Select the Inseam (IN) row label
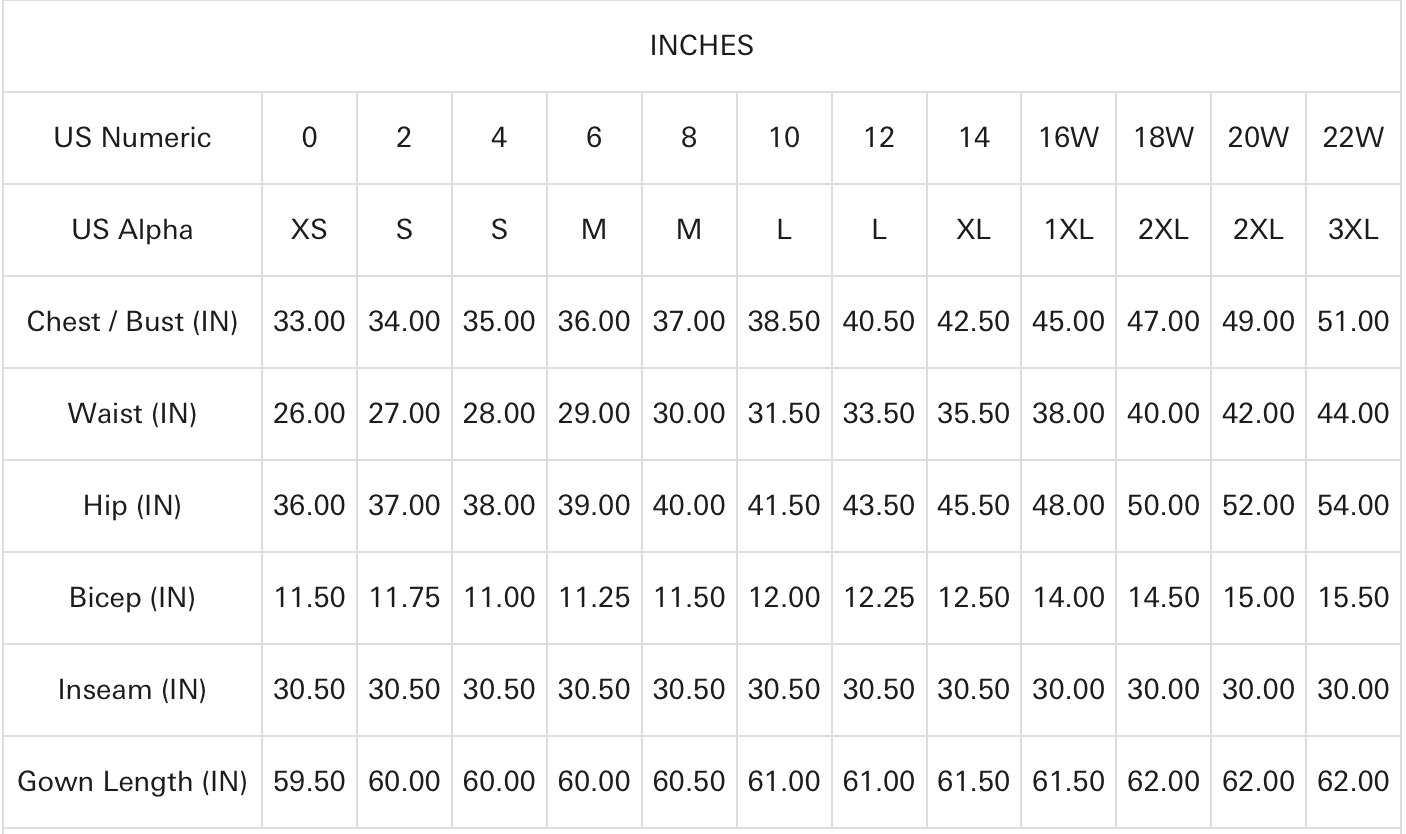 coord(132,690)
